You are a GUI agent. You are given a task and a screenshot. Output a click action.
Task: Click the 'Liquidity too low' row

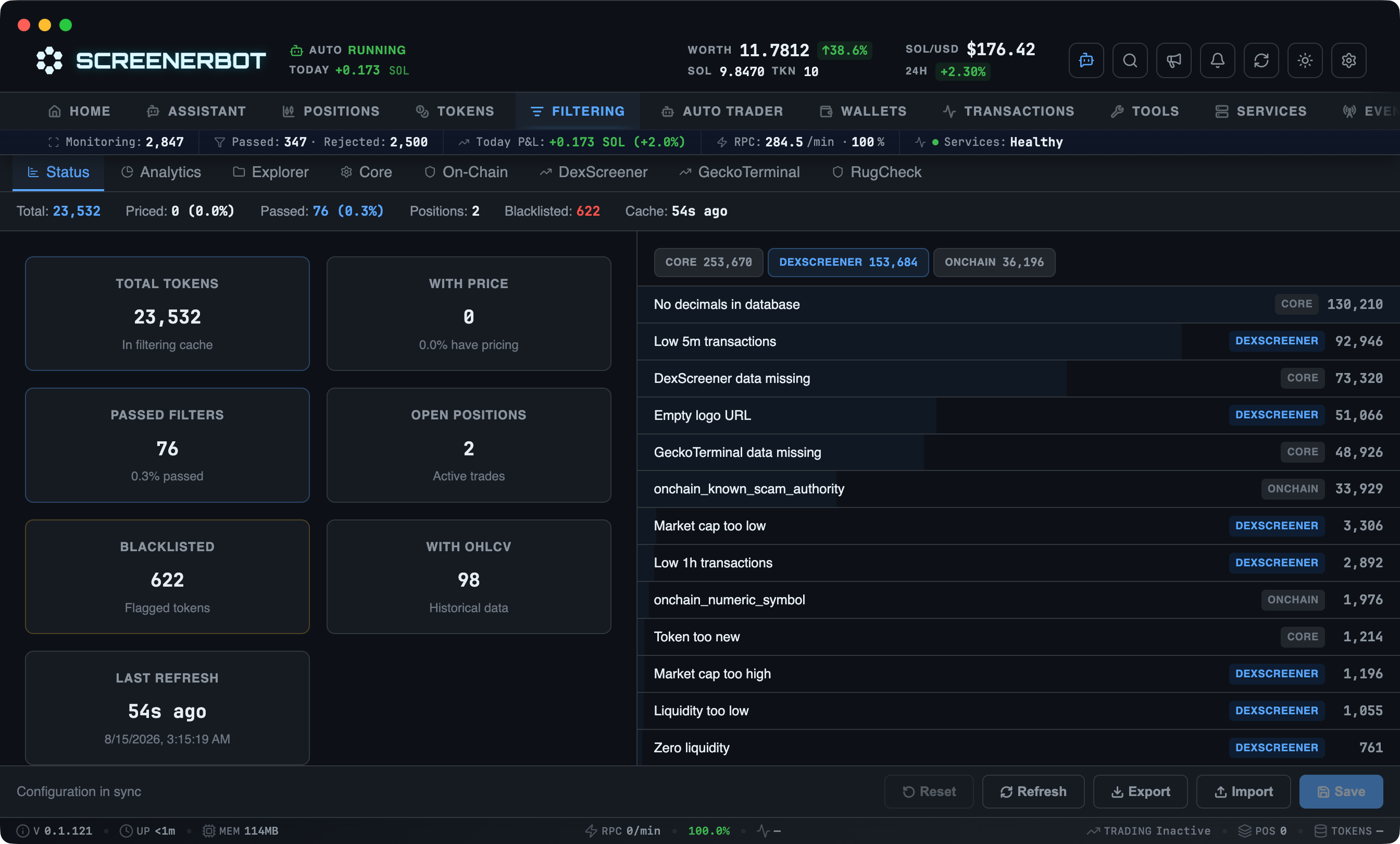click(x=1018, y=711)
